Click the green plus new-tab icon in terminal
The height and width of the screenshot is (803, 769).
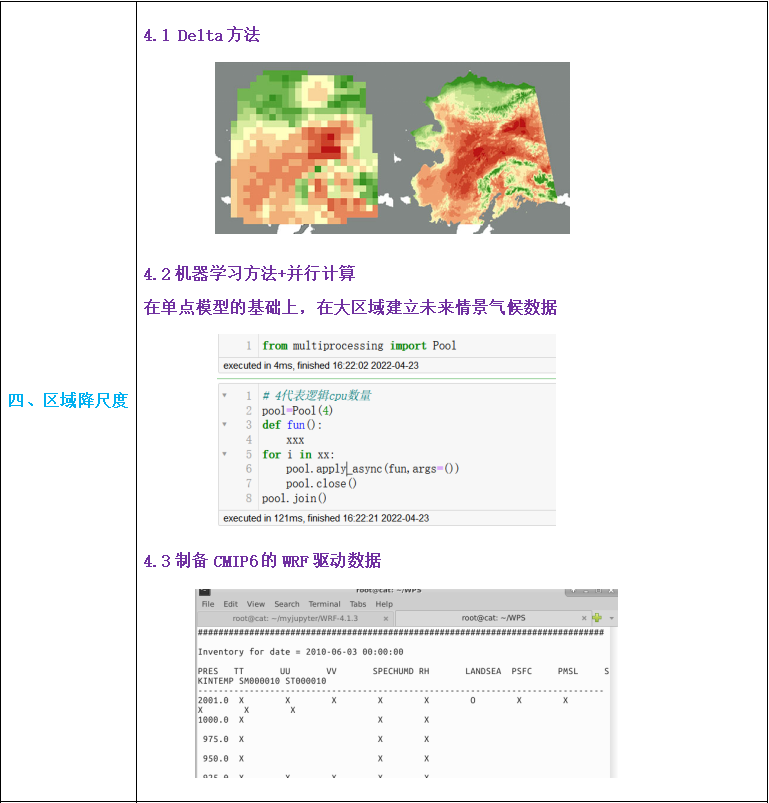(597, 618)
